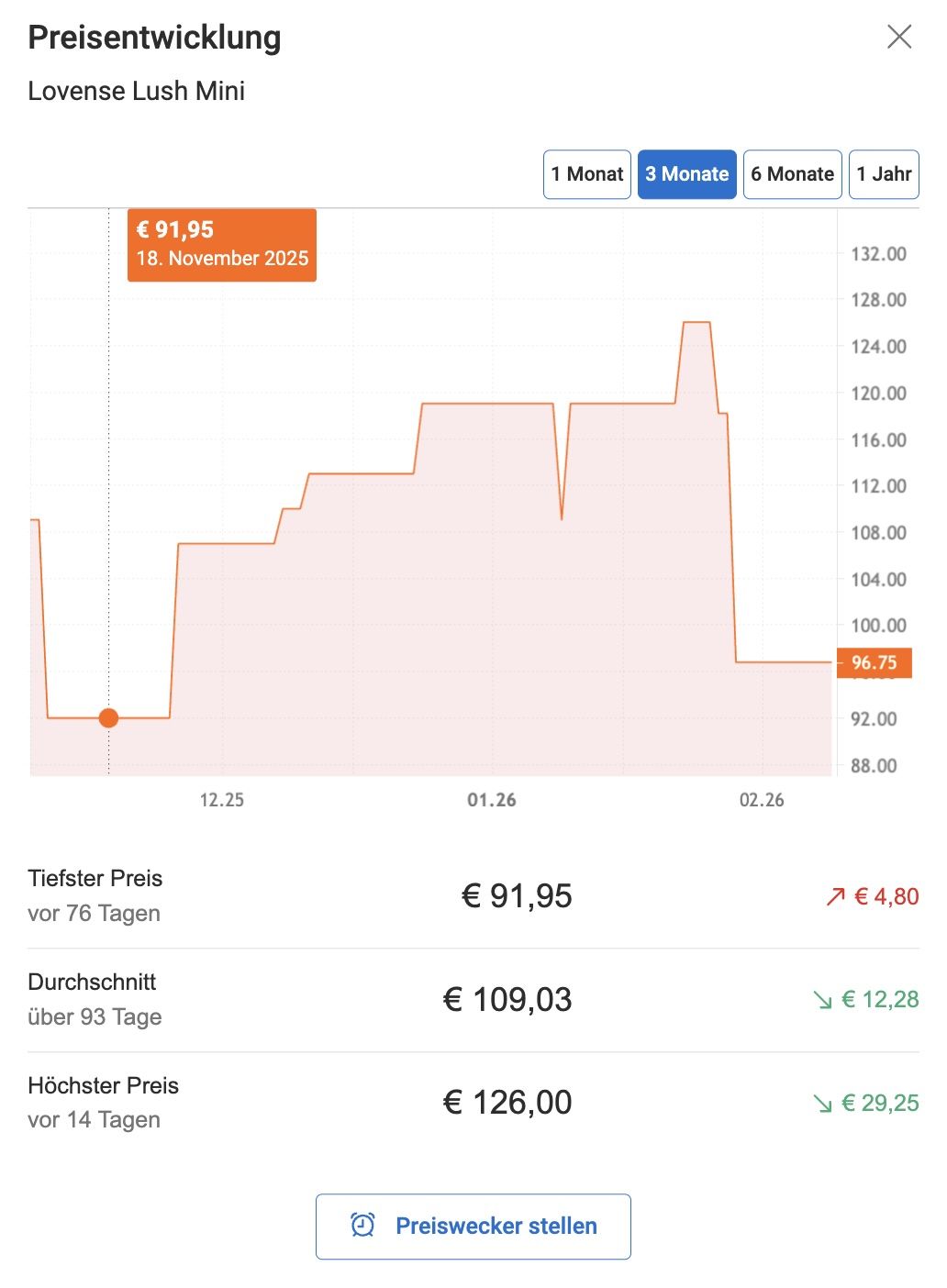Screen dimensions: 947x1288
Task: Switch to 1 Jahr price view
Action: pyautogui.click(x=884, y=174)
